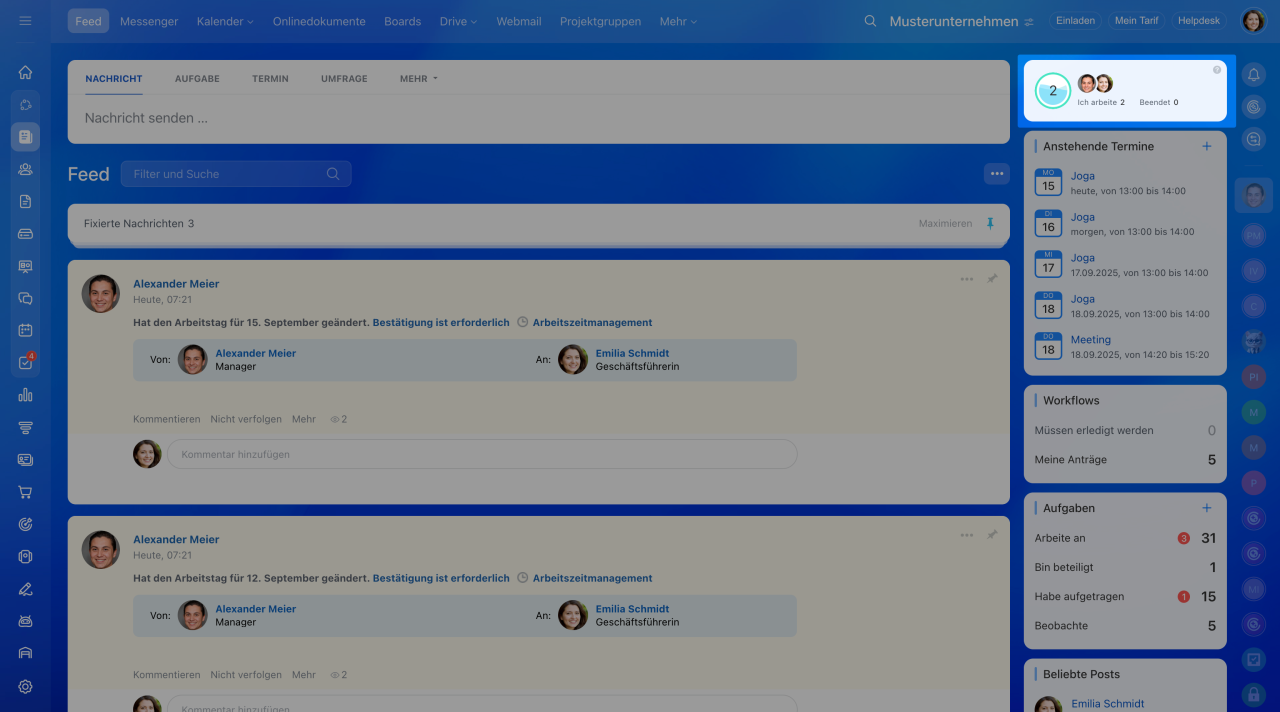
Task: Toggle pin on the 12. September post
Action: coord(992,535)
